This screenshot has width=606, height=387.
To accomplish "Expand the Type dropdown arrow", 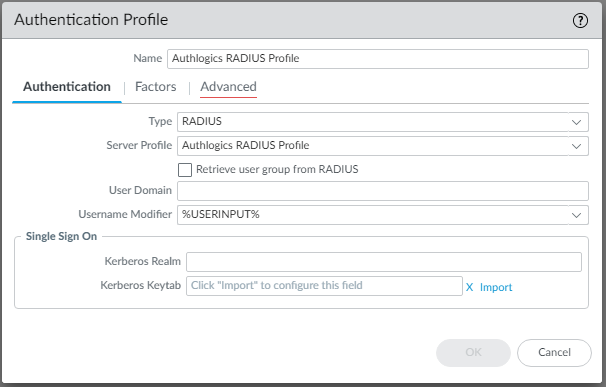I will click(x=577, y=122).
